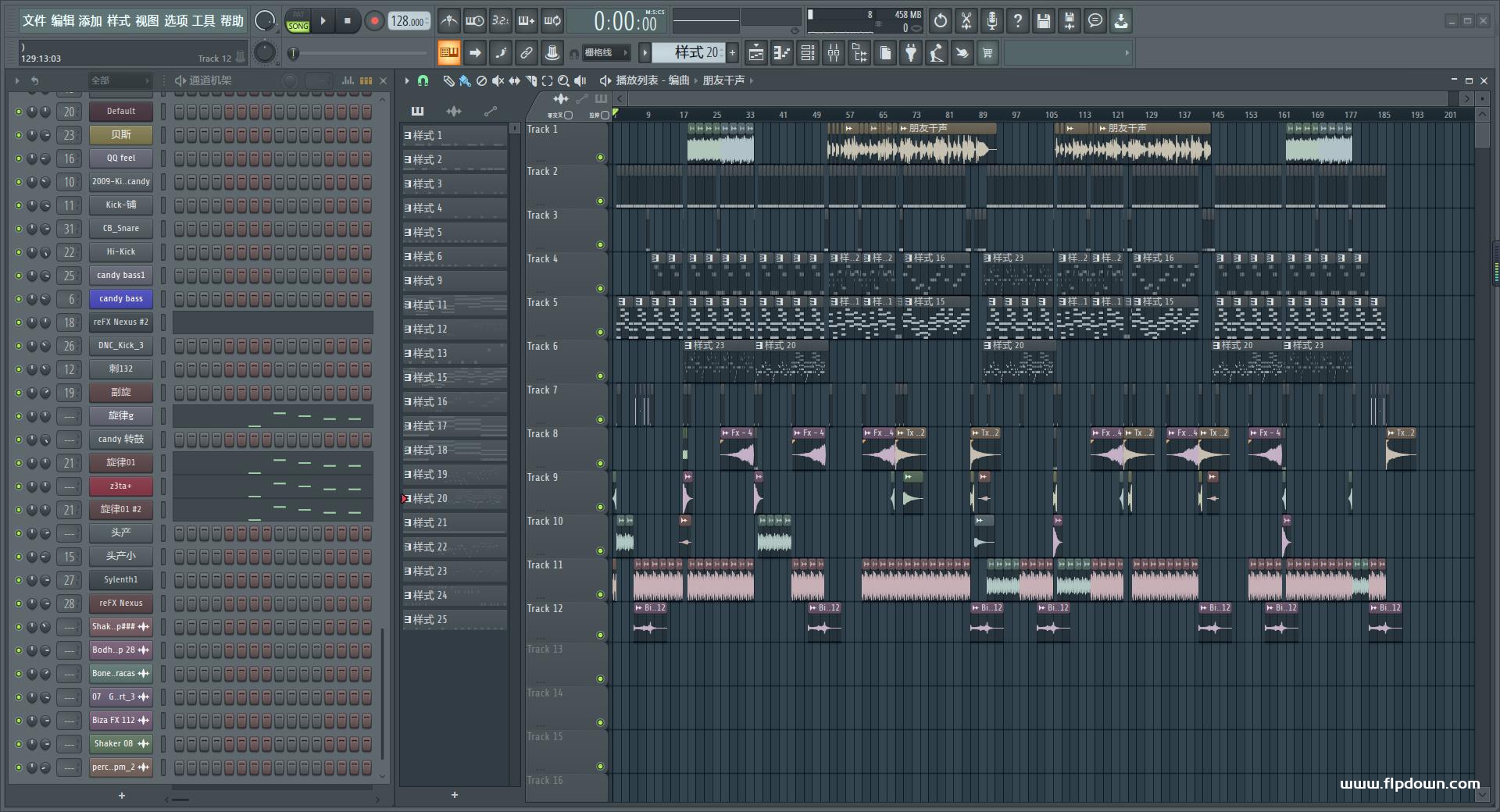The height and width of the screenshot is (812, 1500).
Task: Select the playlist zoom magnifier tool
Action: [x=563, y=80]
